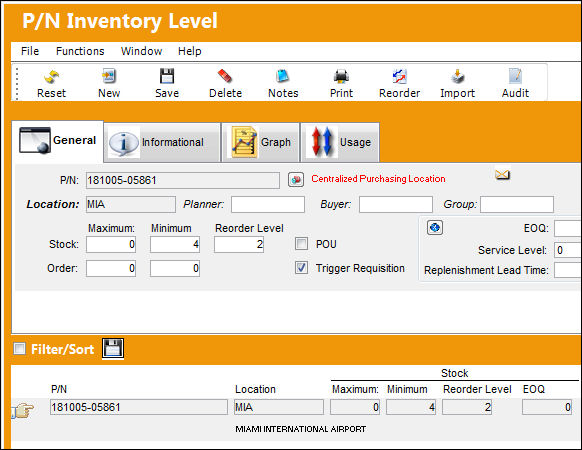The width and height of the screenshot is (582, 450).
Task: Click the MIAMI INTERNATIONAL AIRPORT description text
Action: pos(301,429)
